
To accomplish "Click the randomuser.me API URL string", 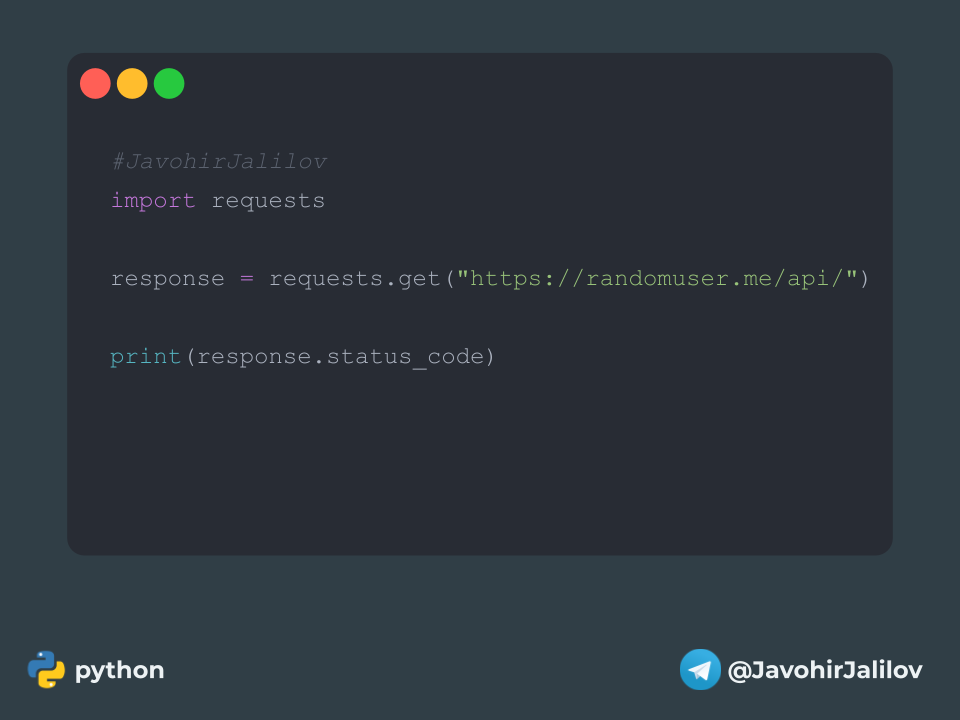I will pos(658,278).
